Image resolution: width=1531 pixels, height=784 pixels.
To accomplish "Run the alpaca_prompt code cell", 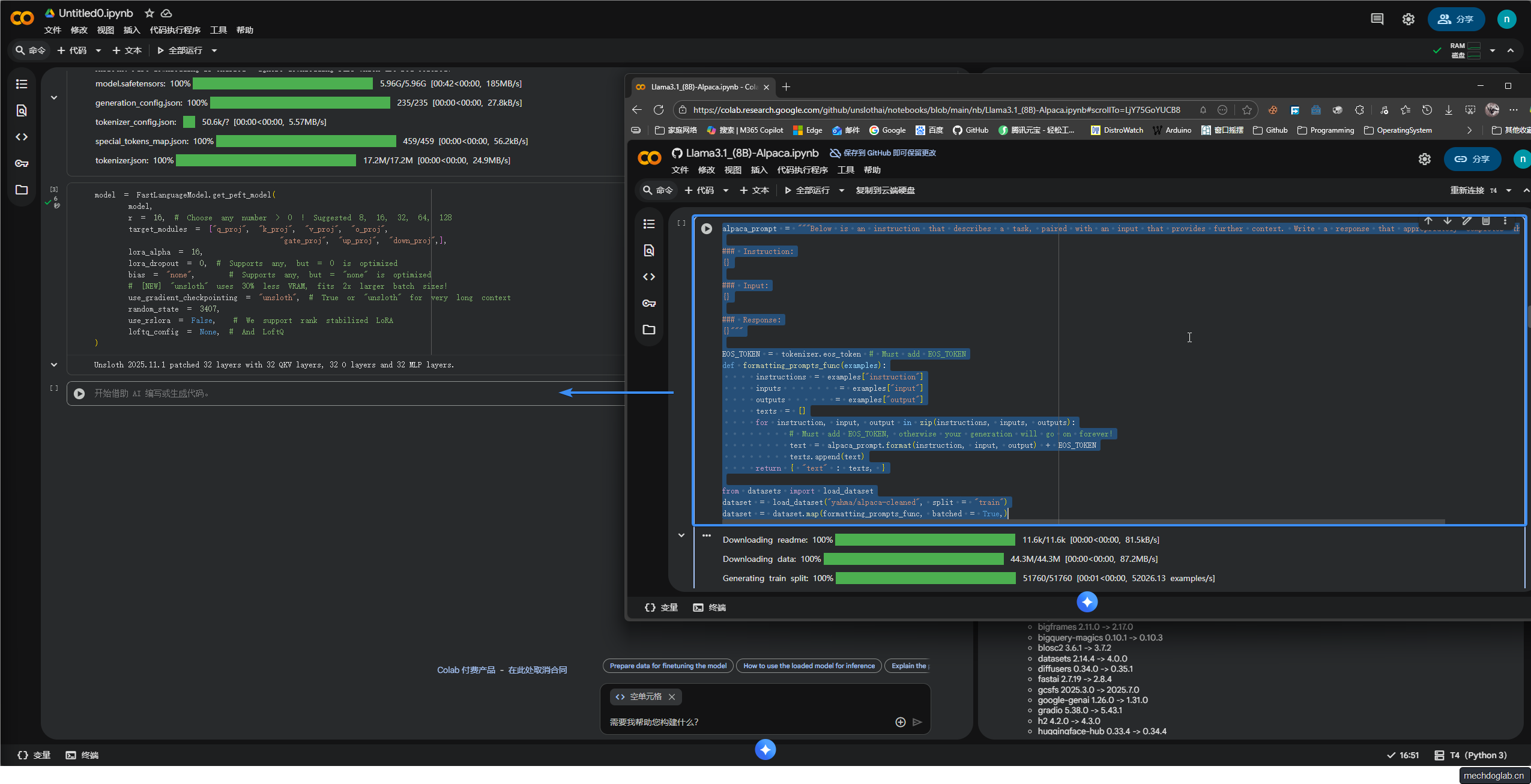I will pyautogui.click(x=707, y=229).
